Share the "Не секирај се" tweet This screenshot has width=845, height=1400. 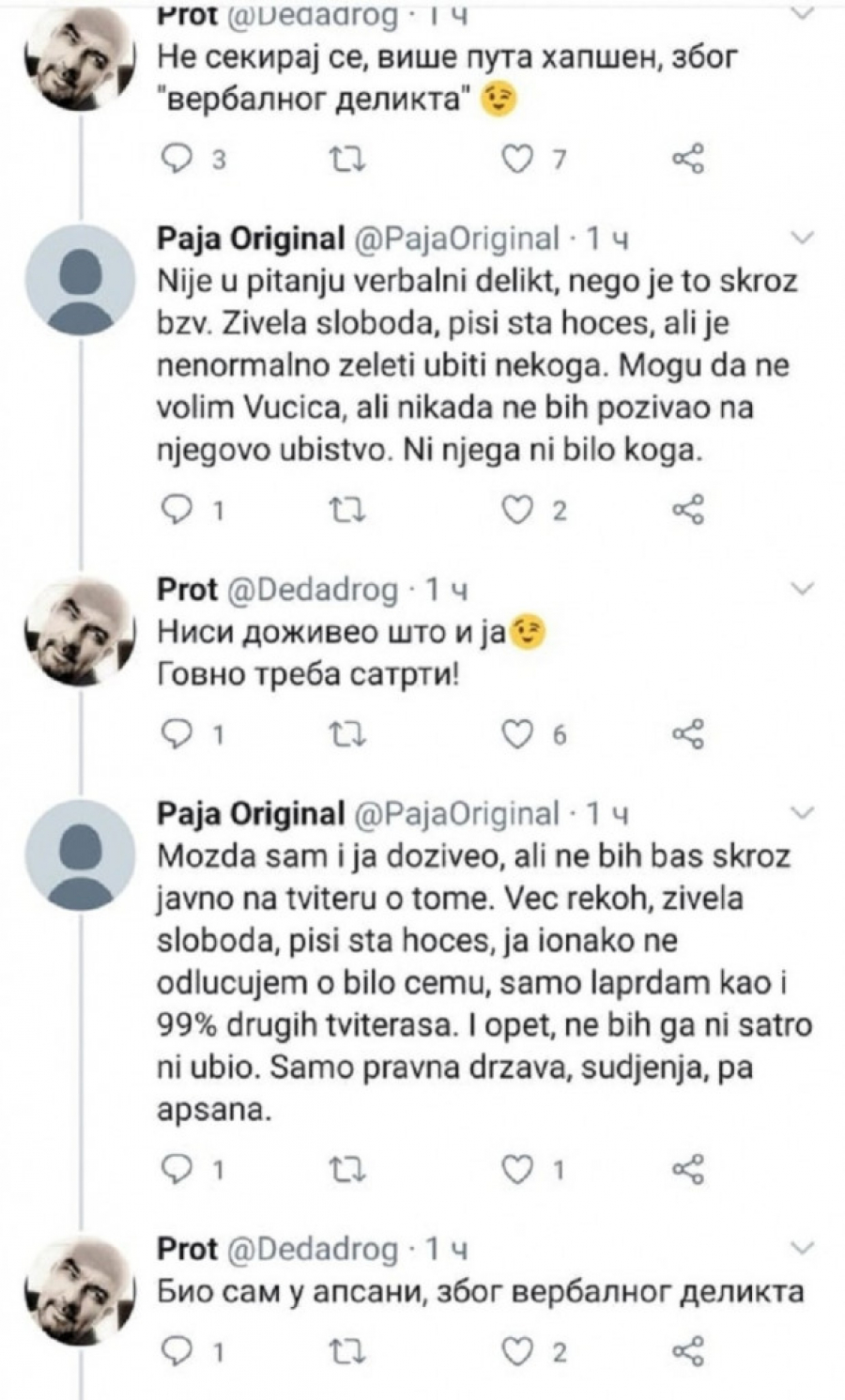[x=688, y=161]
